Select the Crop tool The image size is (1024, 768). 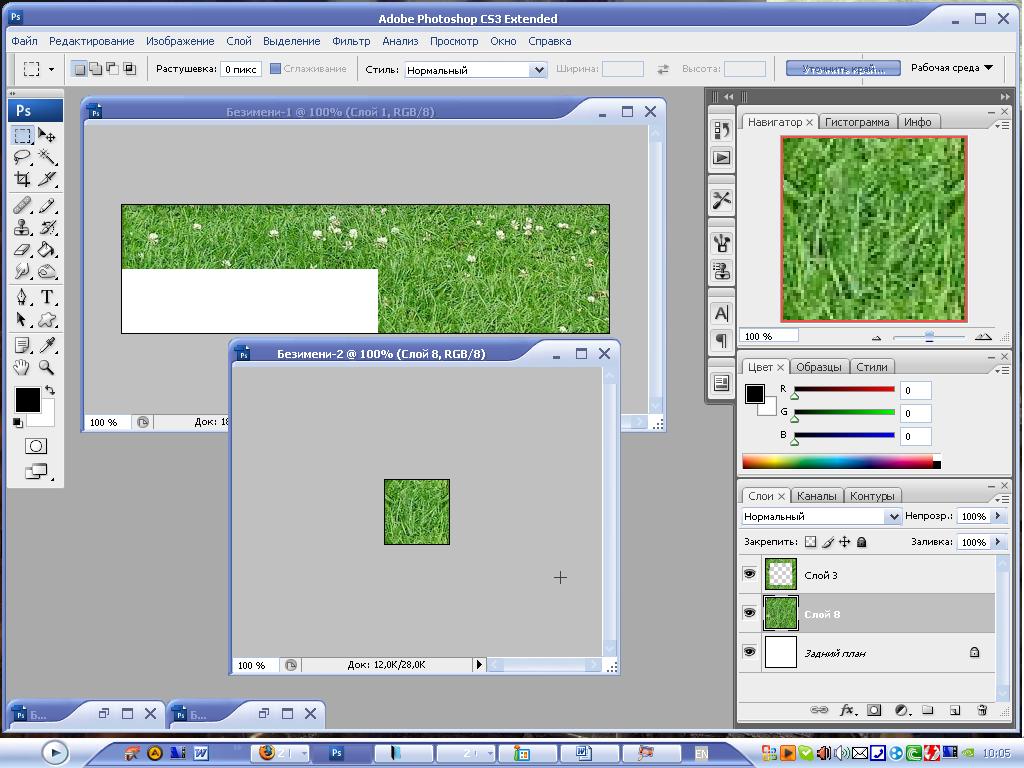pos(22,180)
